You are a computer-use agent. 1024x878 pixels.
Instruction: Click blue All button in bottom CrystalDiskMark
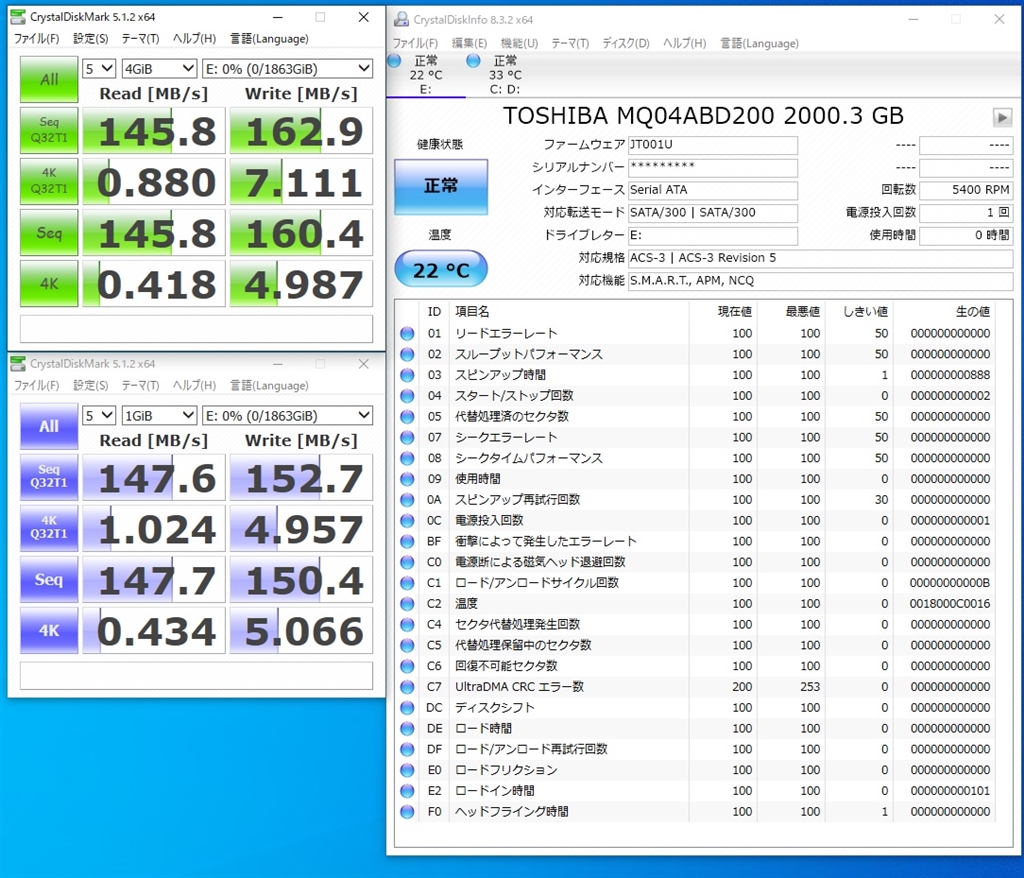coord(49,426)
